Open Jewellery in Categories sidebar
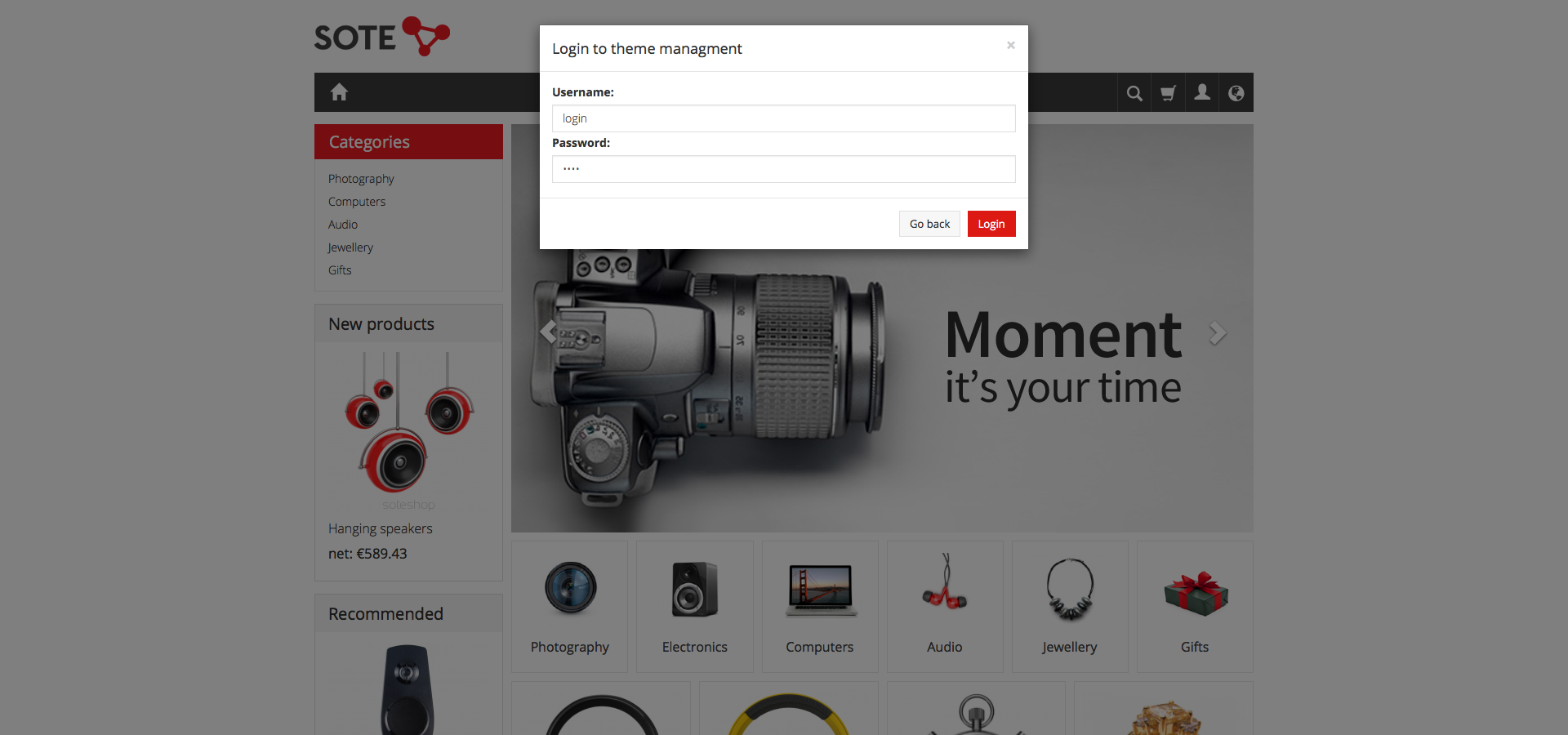This screenshot has height=735, width=1568. tap(350, 247)
